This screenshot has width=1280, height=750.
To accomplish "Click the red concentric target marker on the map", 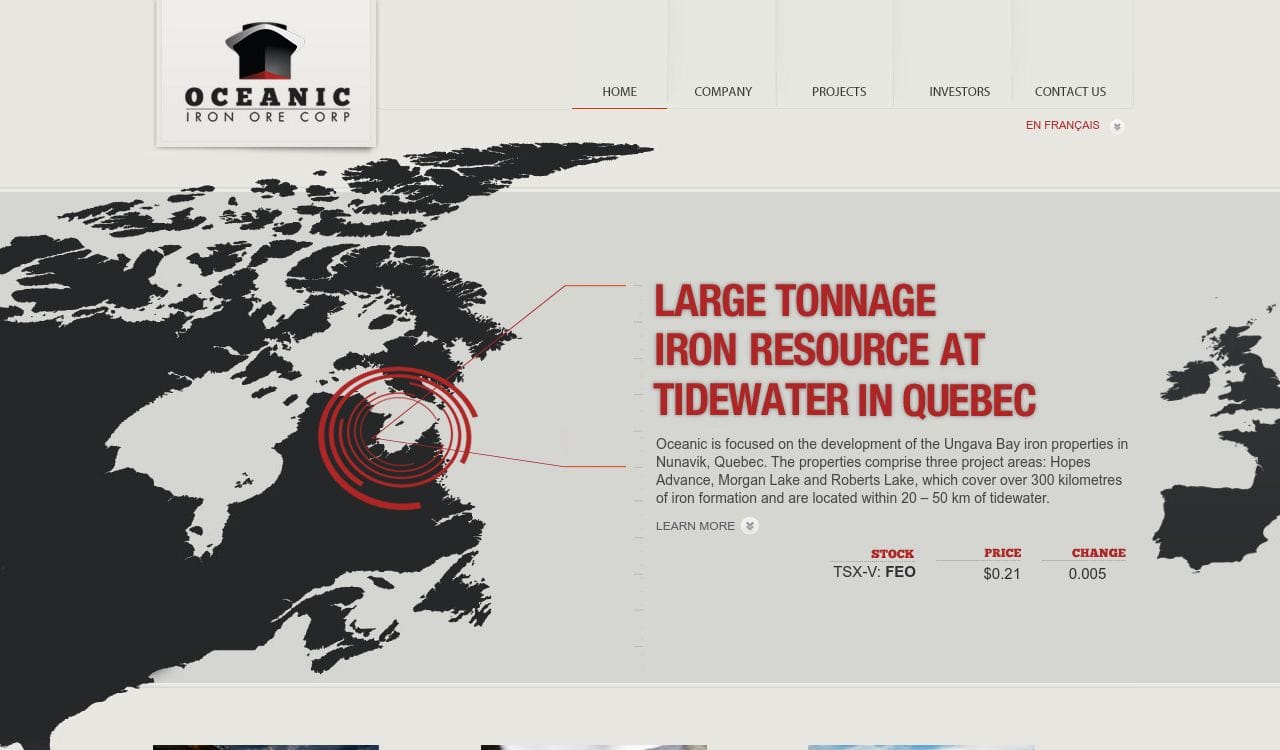I will [x=396, y=437].
